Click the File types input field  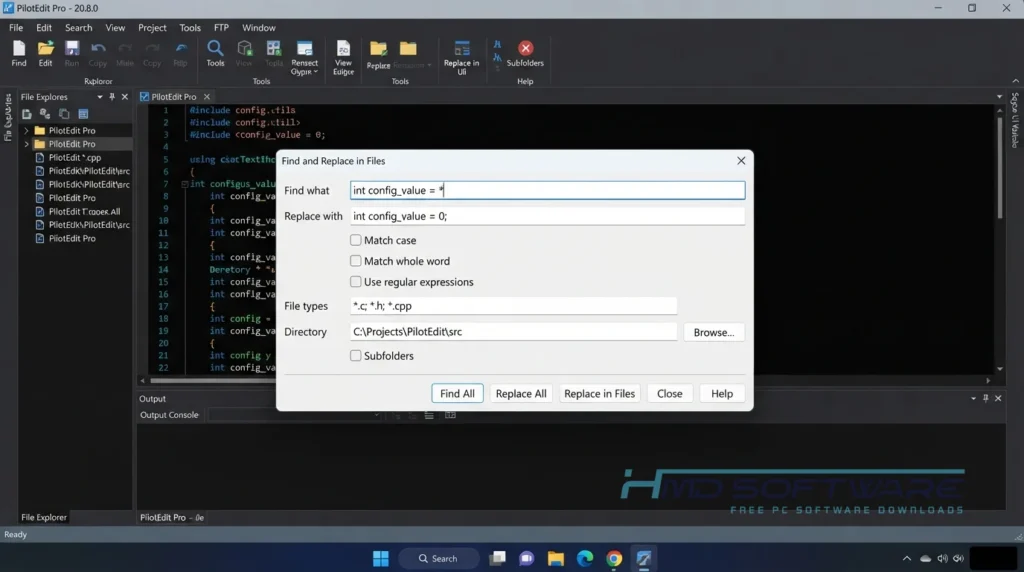pos(513,306)
